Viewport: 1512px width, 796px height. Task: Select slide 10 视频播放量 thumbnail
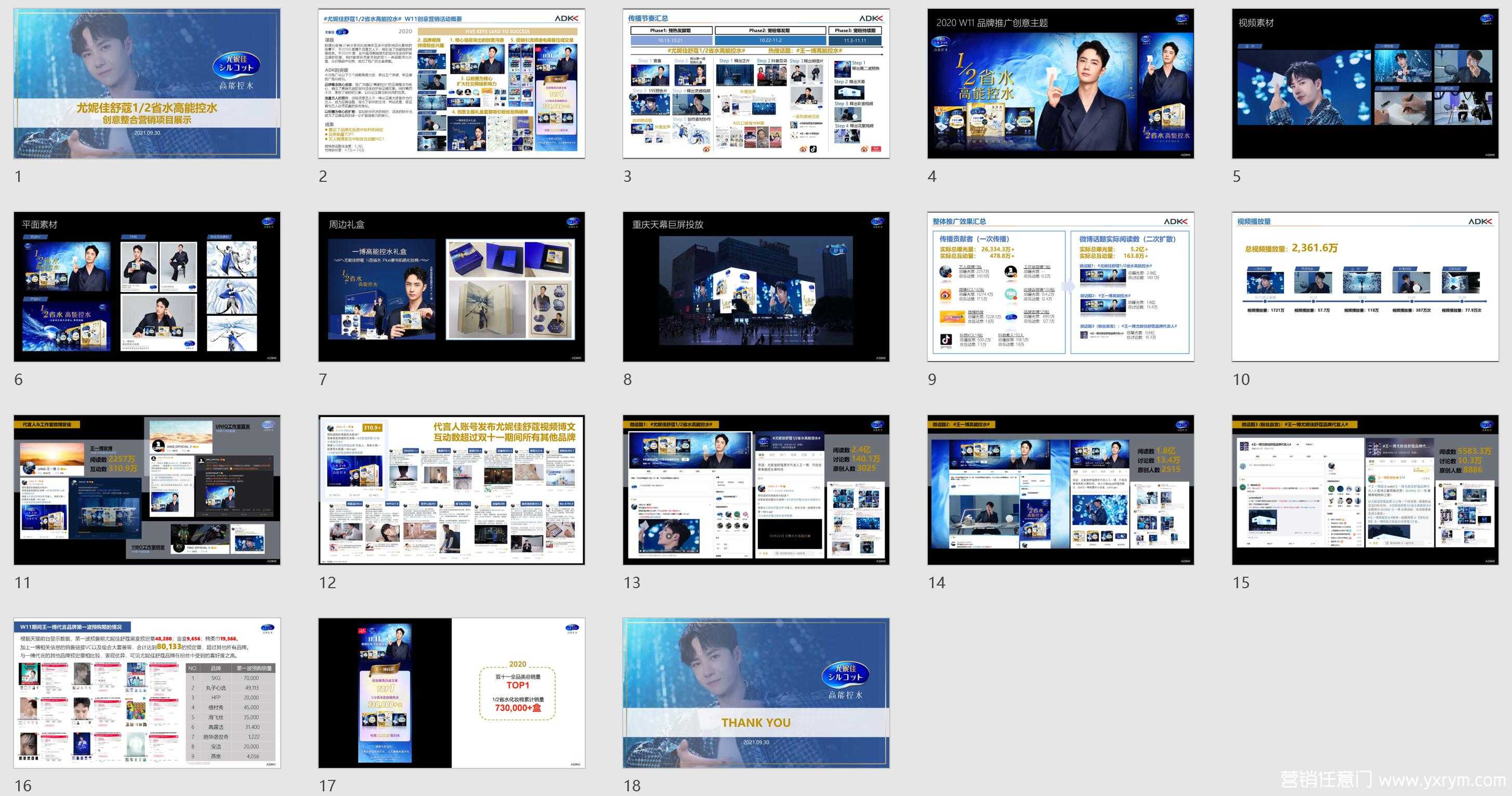(1365, 287)
